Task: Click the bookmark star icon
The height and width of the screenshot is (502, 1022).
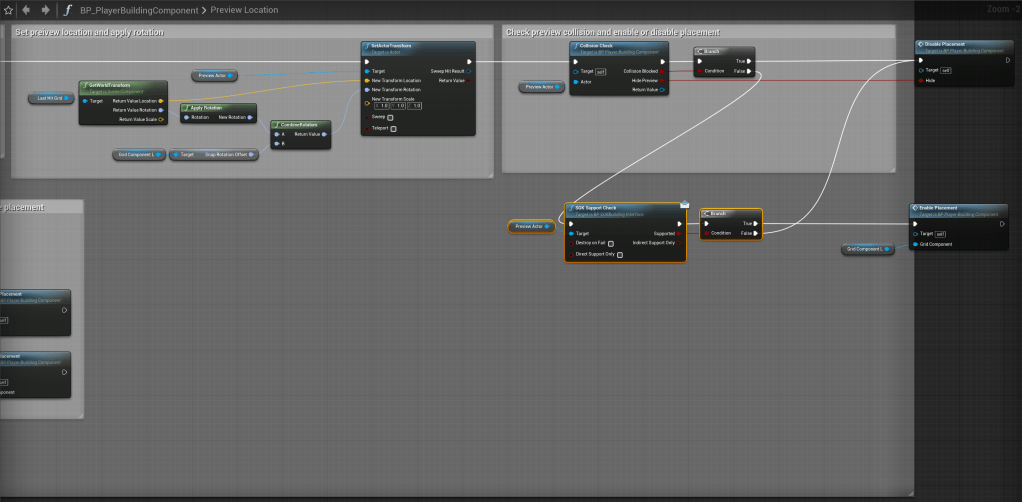Action: tap(8, 10)
